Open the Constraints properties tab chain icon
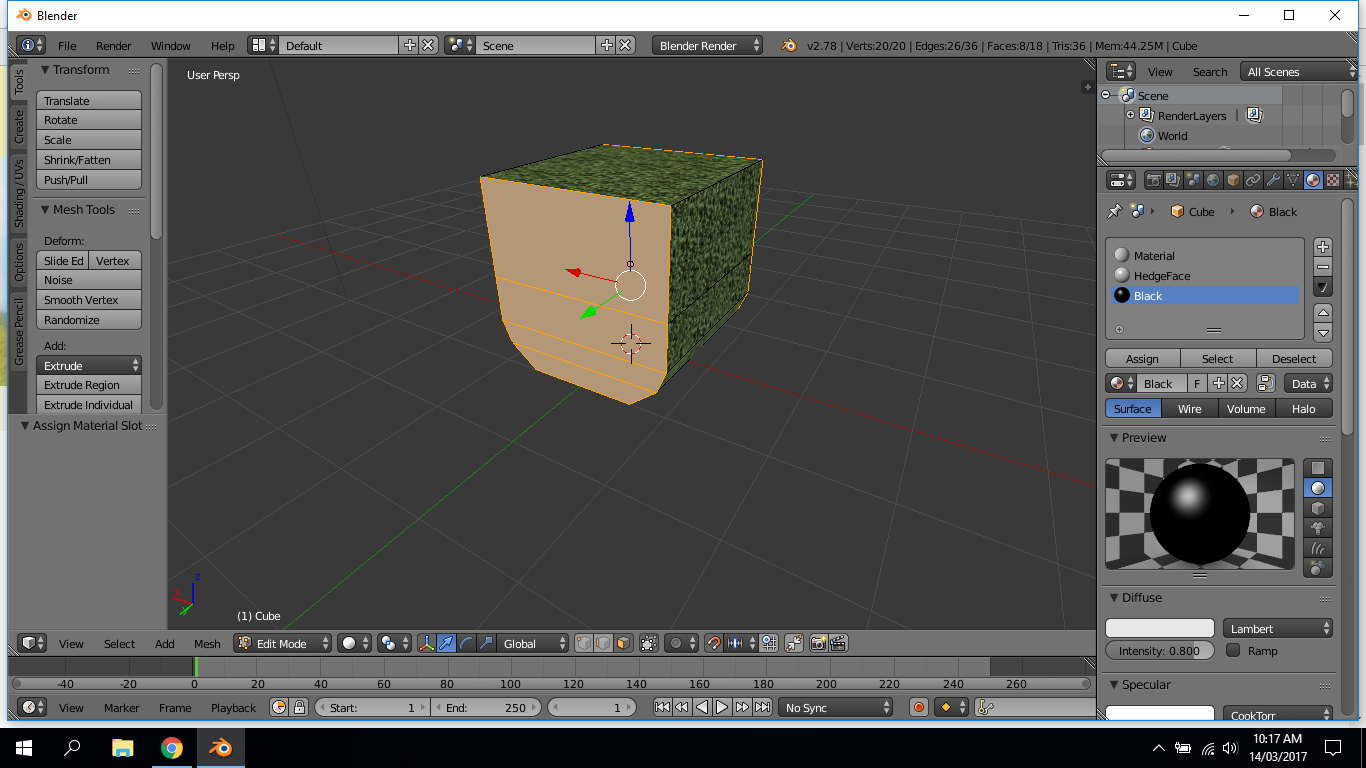1366x768 pixels. click(1253, 180)
